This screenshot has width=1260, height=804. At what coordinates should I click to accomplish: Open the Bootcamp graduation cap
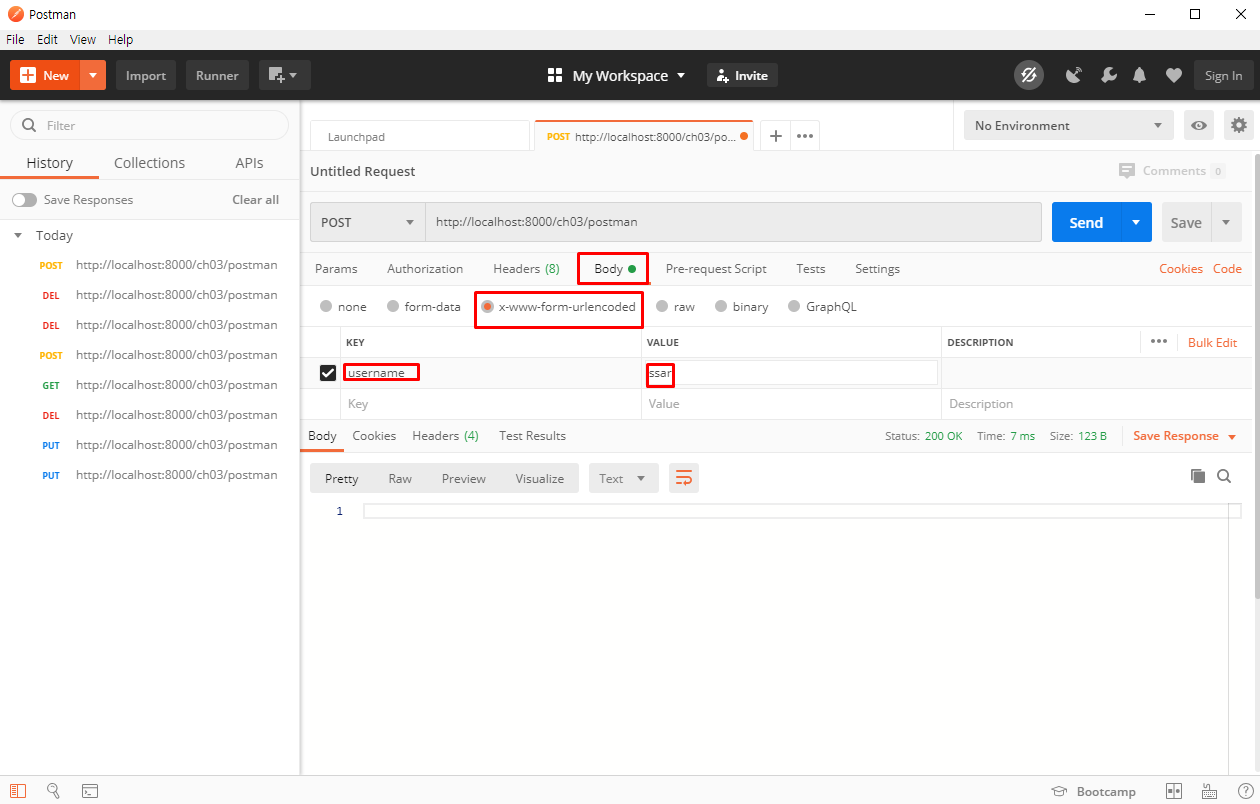click(1059, 791)
